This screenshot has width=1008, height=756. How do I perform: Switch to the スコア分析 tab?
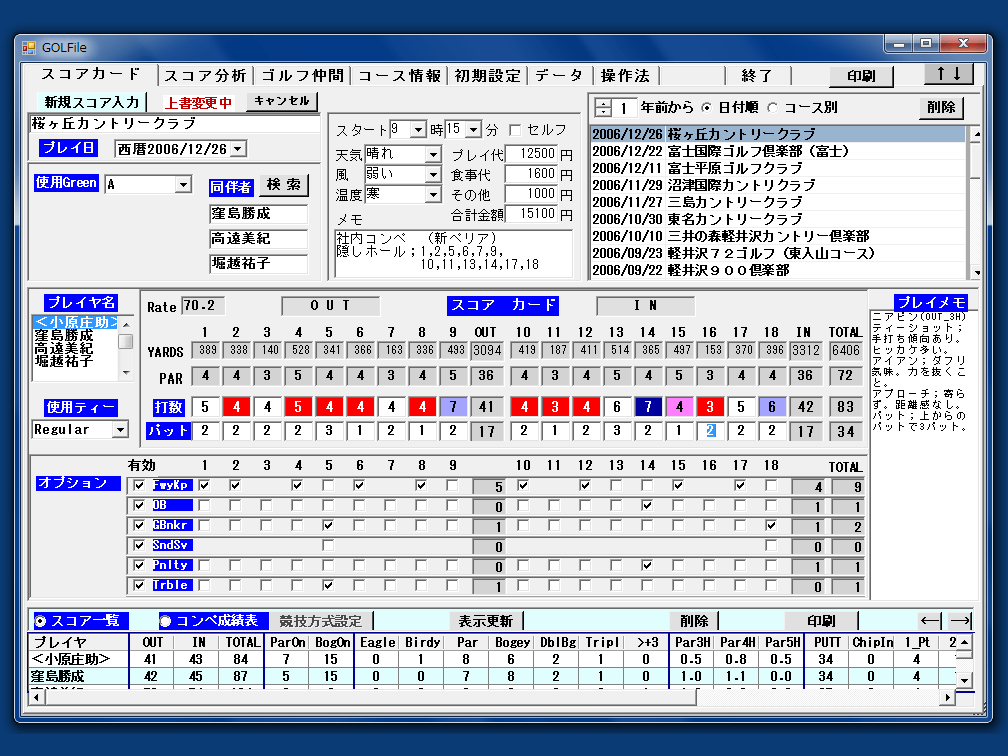205,76
